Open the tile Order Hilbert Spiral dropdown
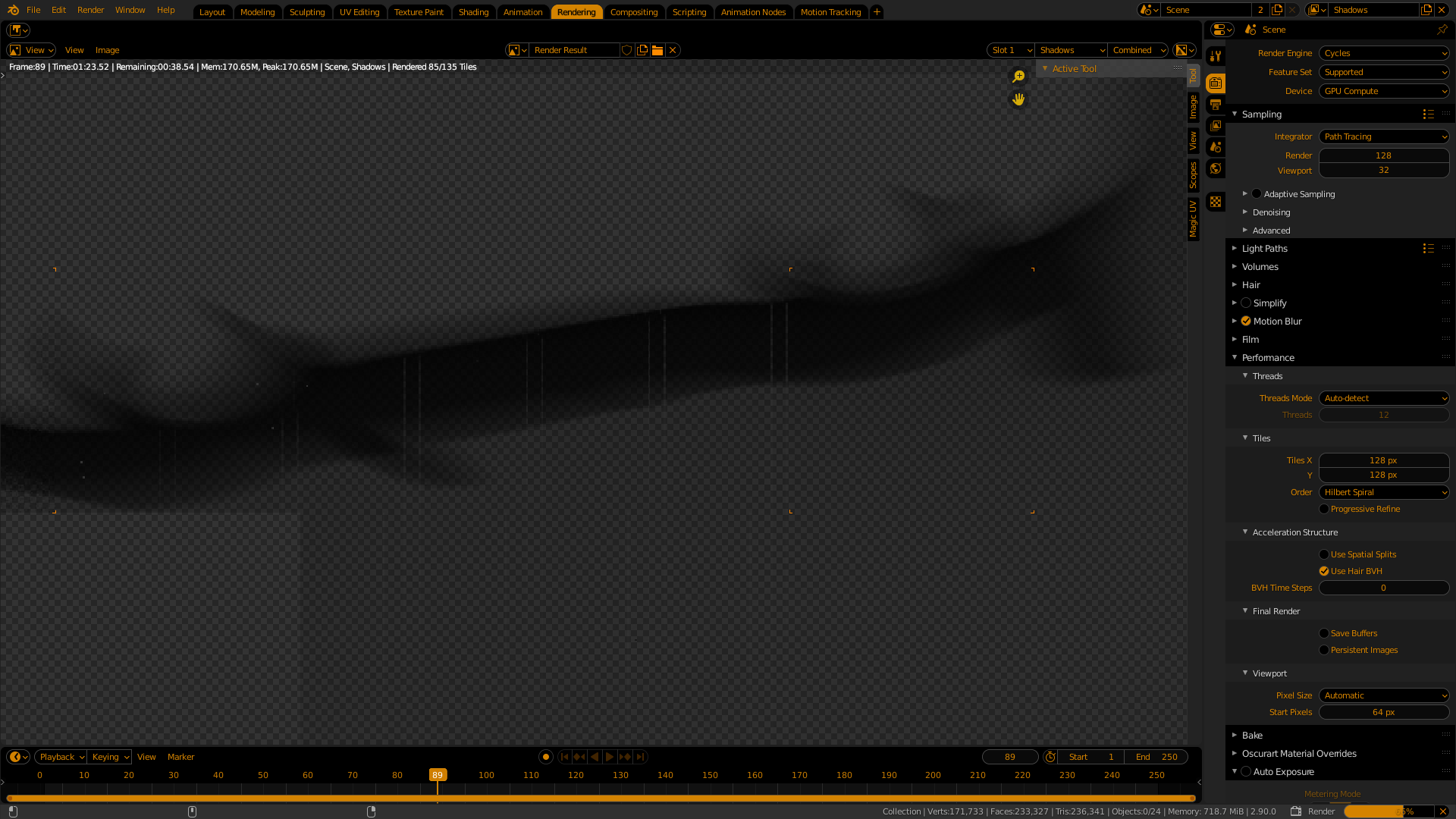 tap(1384, 492)
